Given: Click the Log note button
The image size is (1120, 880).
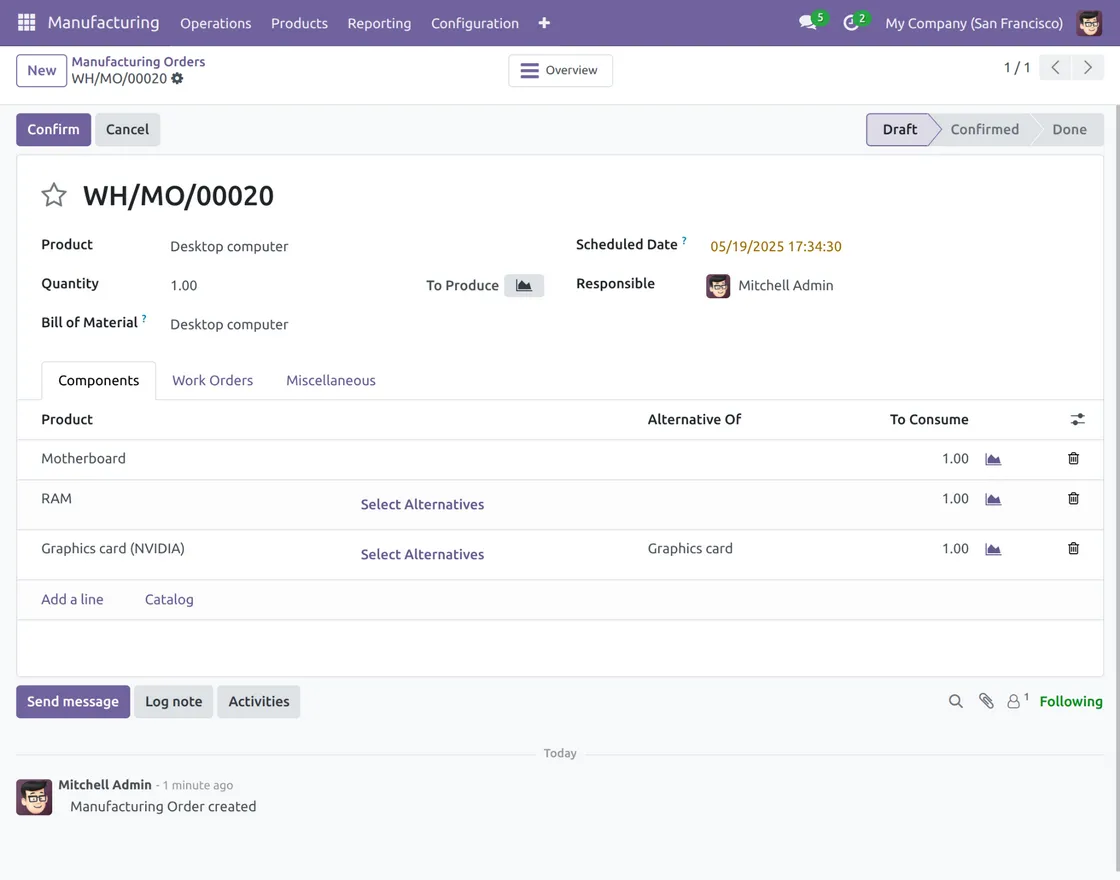Looking at the screenshot, I should click(174, 701).
